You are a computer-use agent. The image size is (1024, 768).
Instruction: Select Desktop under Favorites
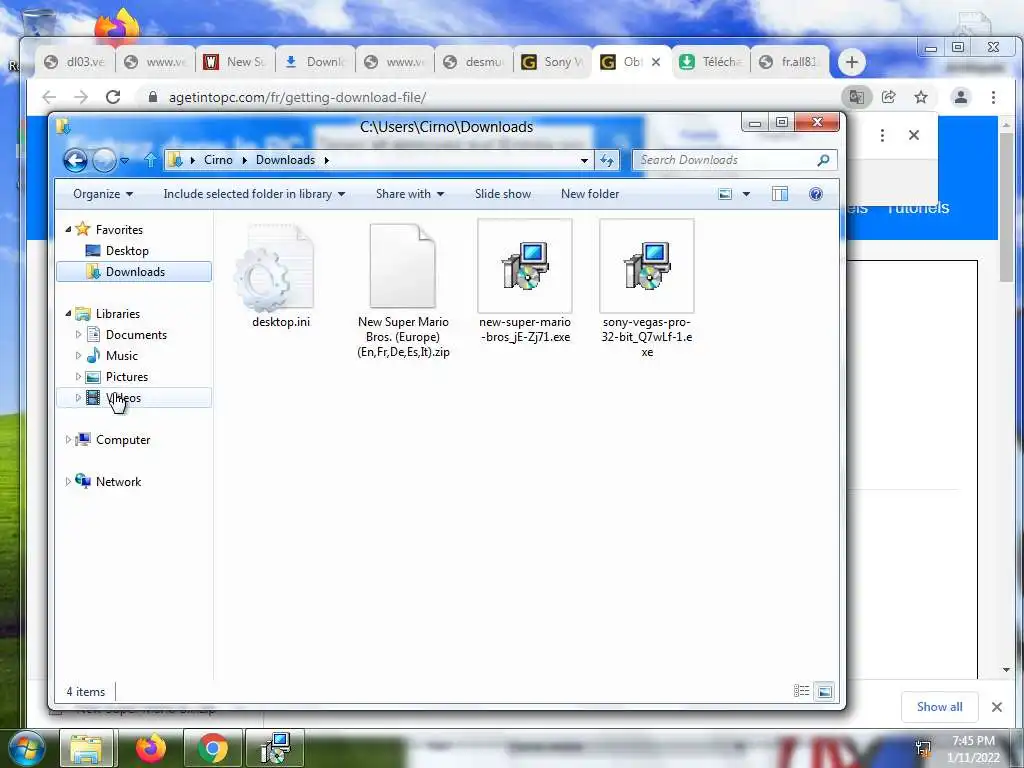coord(127,251)
